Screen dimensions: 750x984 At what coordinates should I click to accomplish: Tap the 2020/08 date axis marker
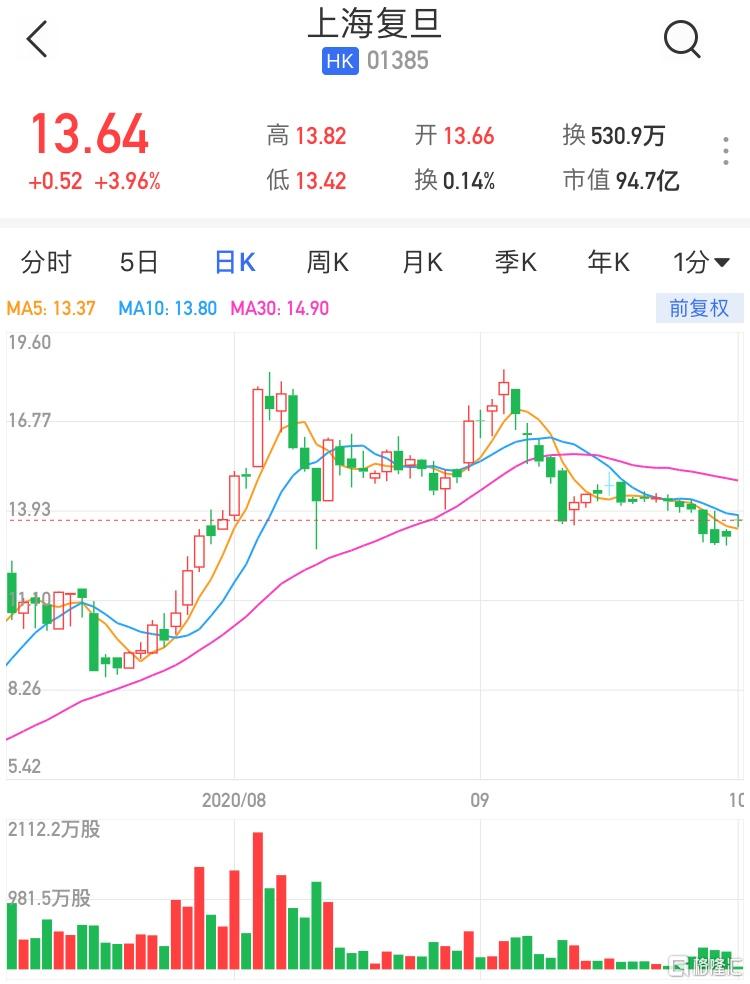point(236,800)
